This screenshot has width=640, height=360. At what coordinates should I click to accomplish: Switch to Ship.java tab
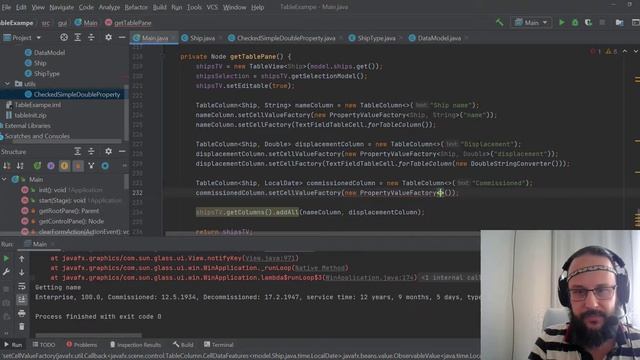tap(202, 38)
